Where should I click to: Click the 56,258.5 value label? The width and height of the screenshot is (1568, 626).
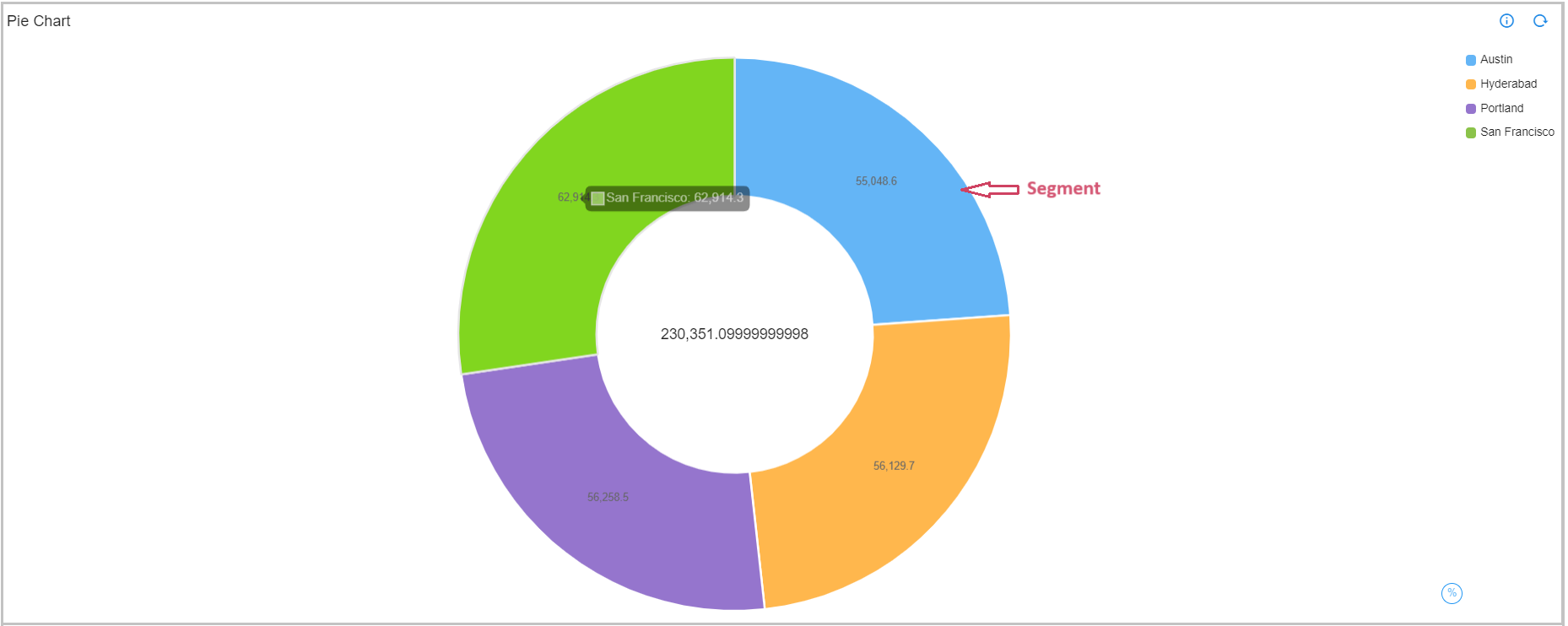(608, 497)
